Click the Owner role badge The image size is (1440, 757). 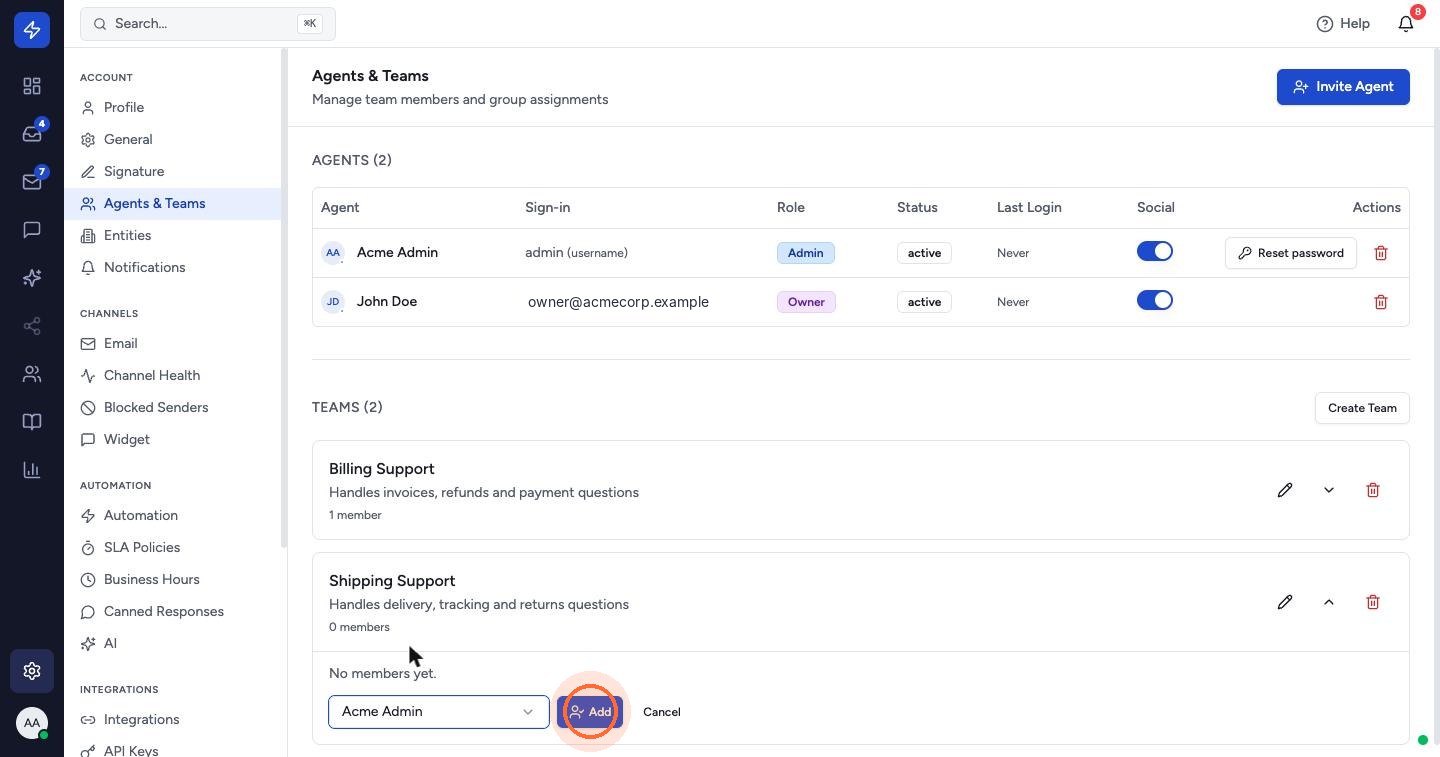[806, 302]
